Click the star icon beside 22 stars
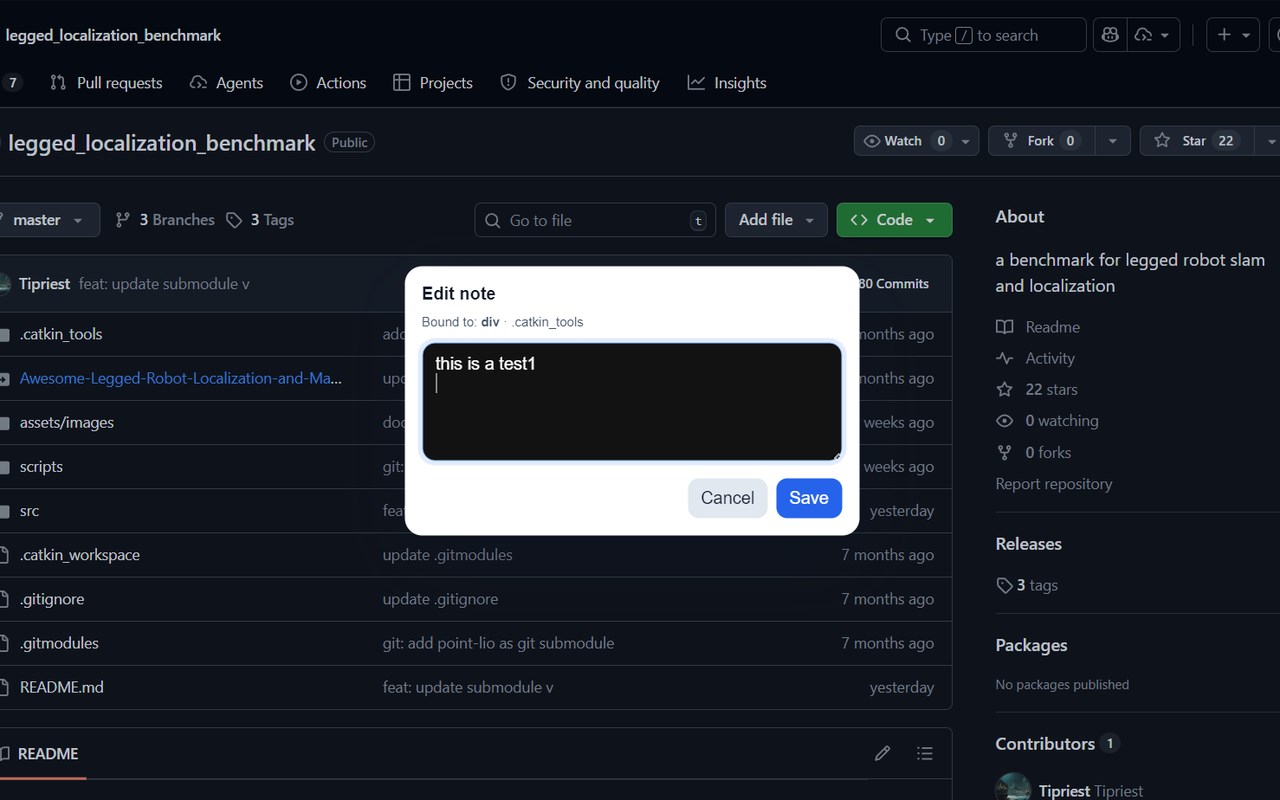1280x800 pixels. [x=1005, y=390]
